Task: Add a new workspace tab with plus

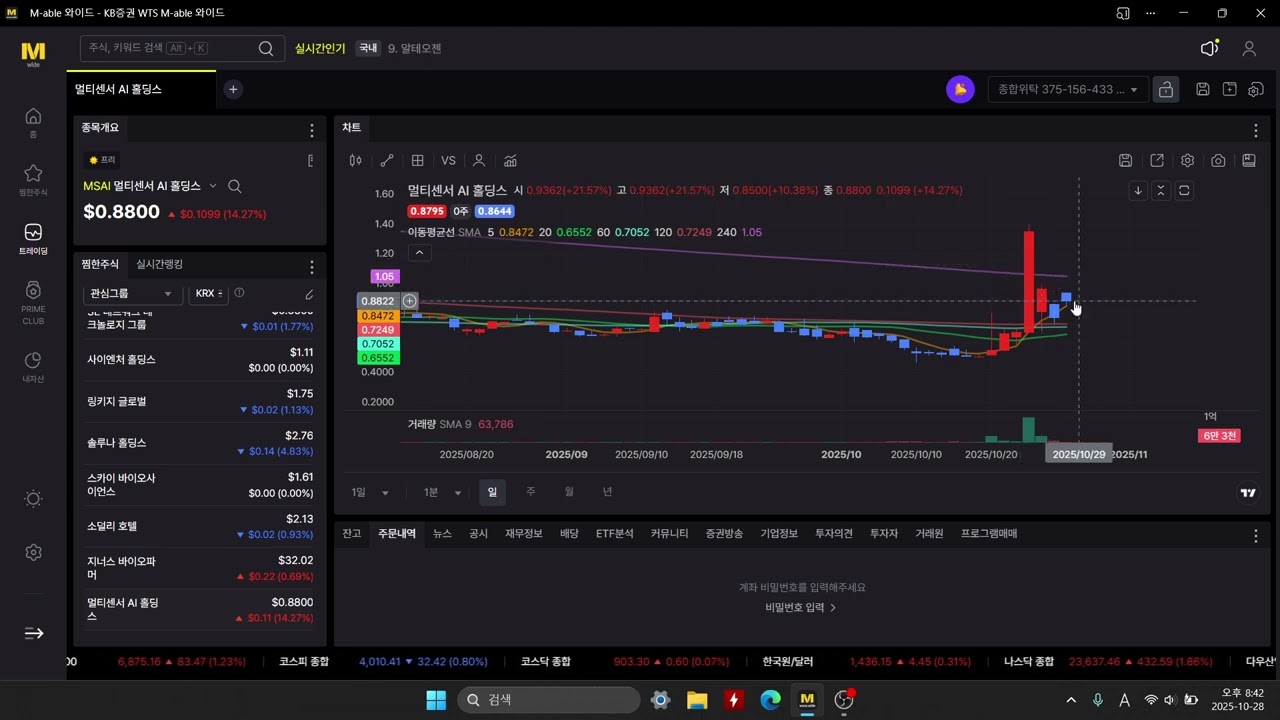Action: point(233,89)
